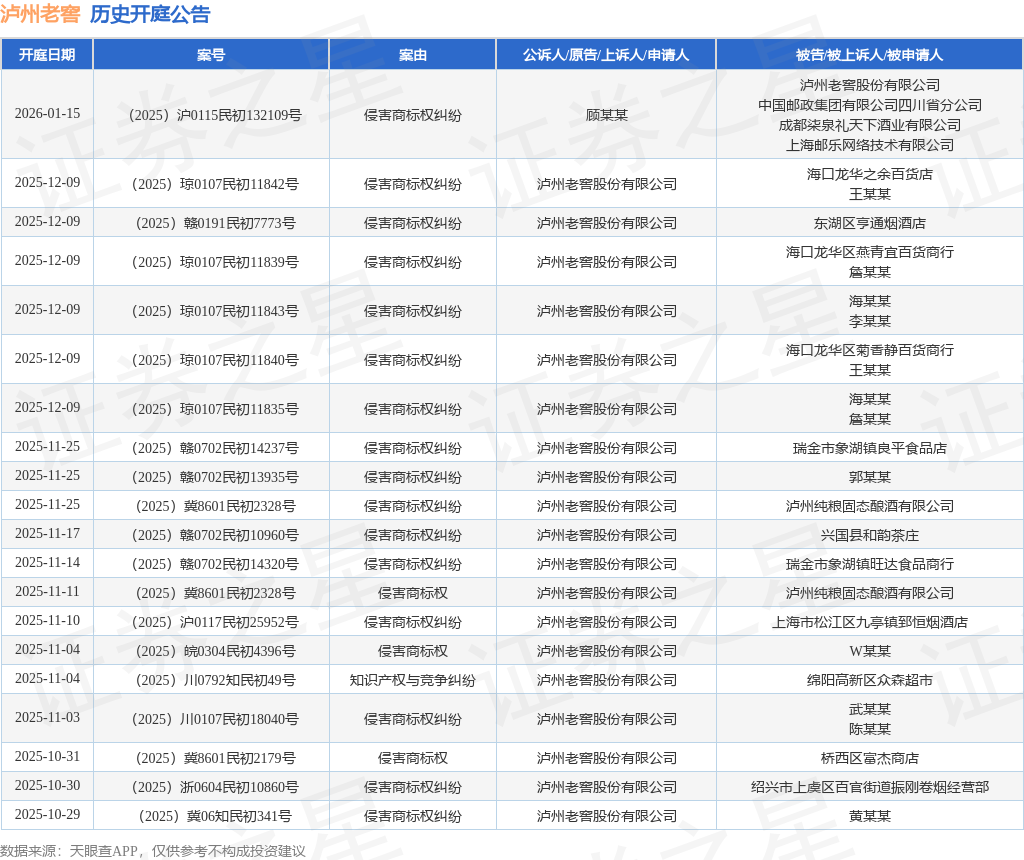Click case number 赣0191民初7773号
The width and height of the screenshot is (1024, 860).
tap(215, 223)
